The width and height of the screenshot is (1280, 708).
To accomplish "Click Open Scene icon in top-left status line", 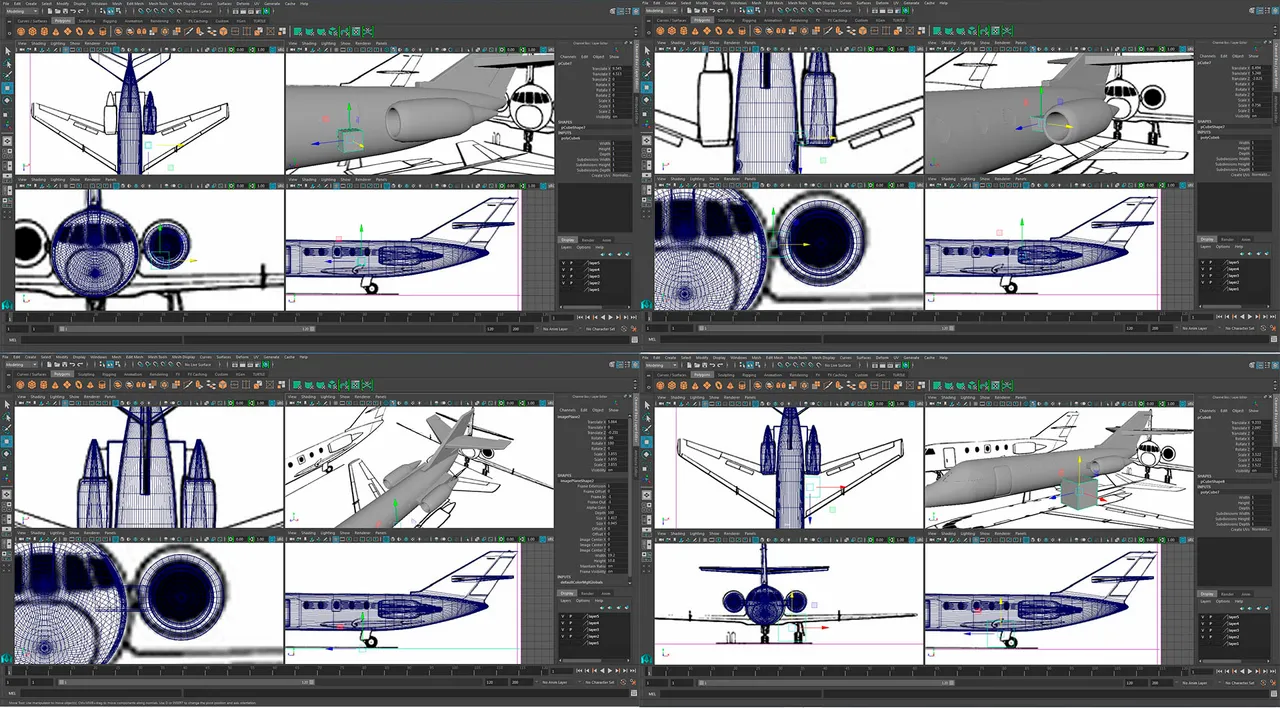I will coord(58,11).
